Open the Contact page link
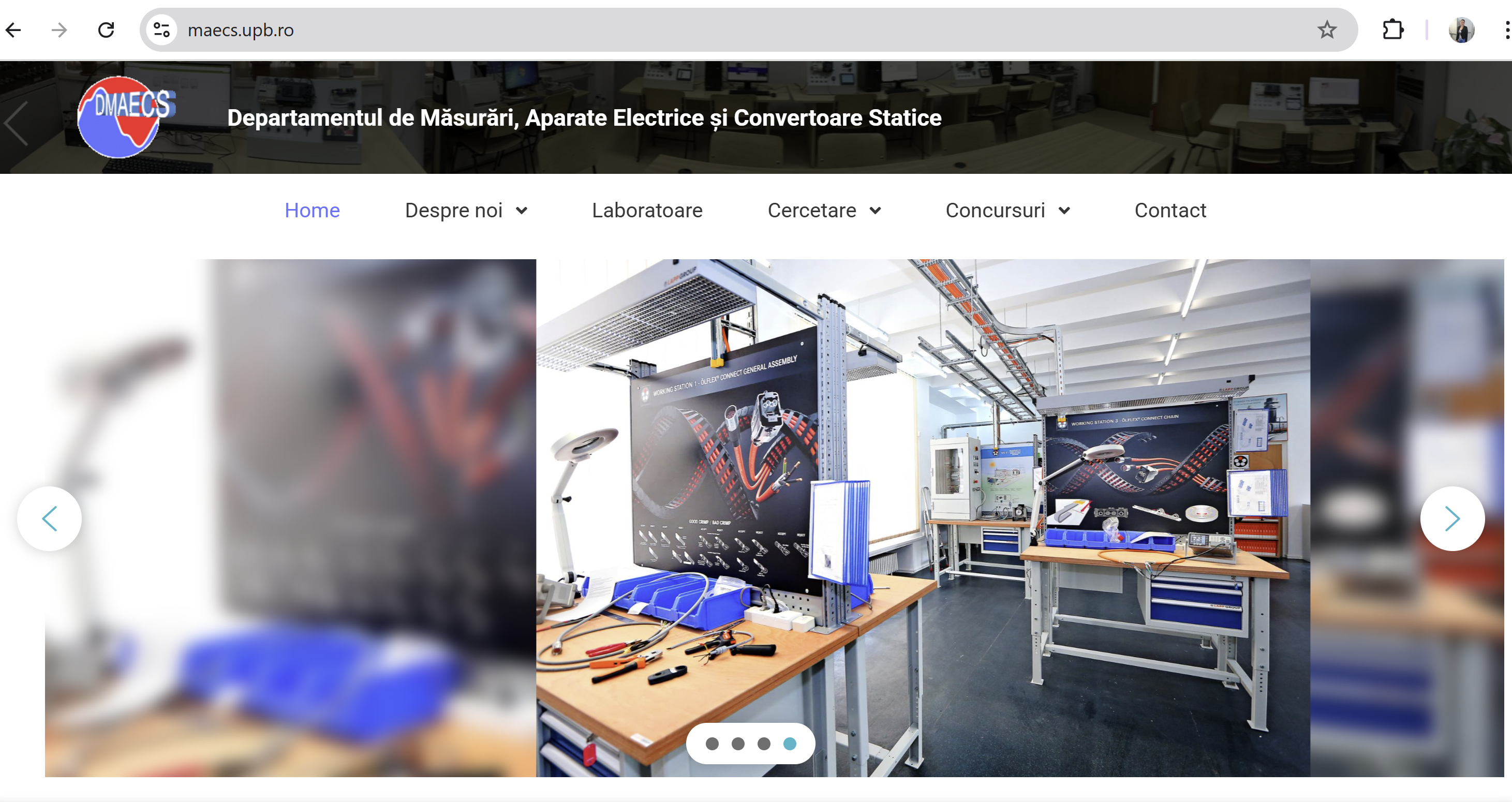Screen dimensions: 1512x802 pos(1170,210)
